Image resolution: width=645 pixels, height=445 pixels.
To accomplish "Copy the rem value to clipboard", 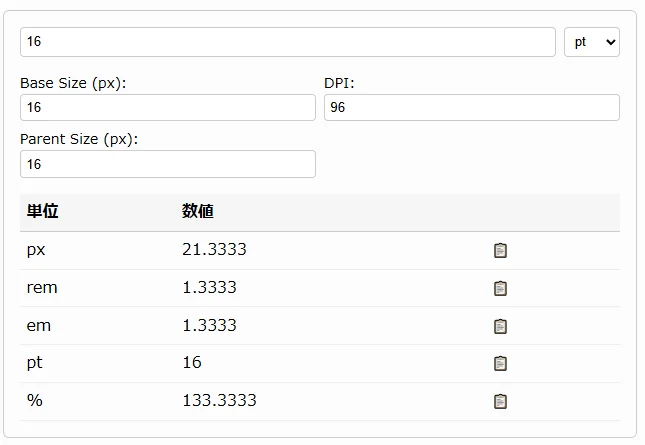I will point(500,288).
